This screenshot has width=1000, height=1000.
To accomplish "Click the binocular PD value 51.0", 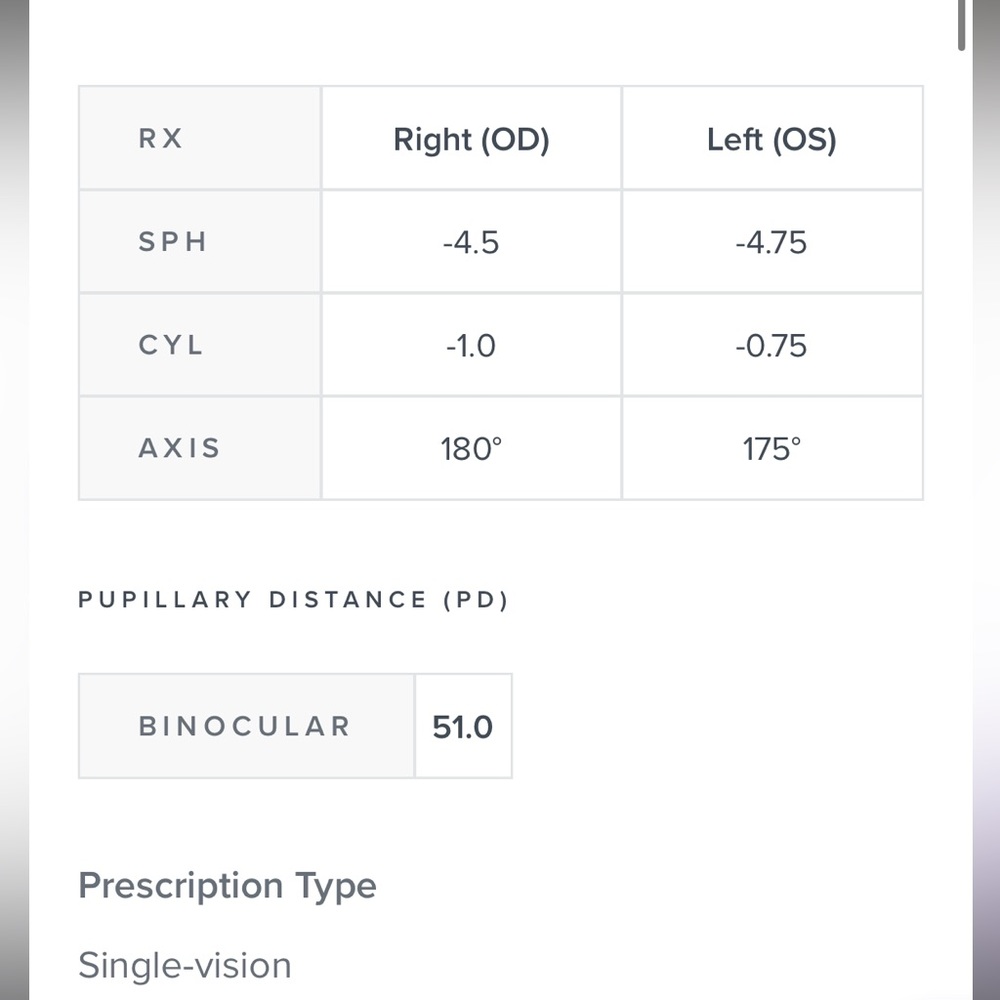I will (462, 727).
